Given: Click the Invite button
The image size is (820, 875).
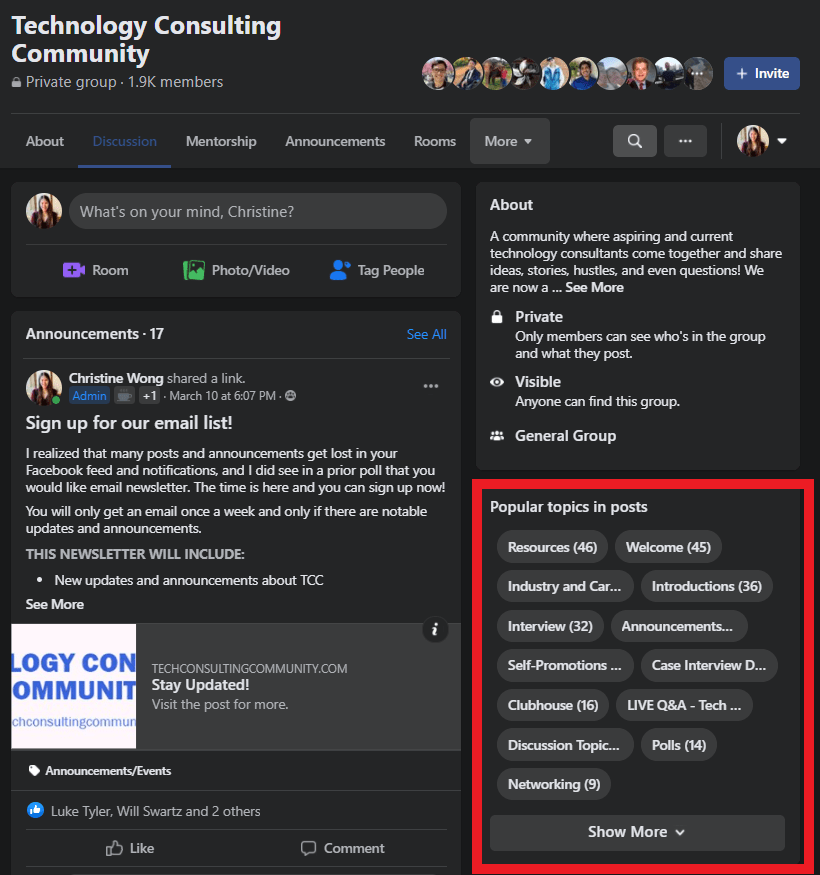Looking at the screenshot, I should pyautogui.click(x=762, y=74).
